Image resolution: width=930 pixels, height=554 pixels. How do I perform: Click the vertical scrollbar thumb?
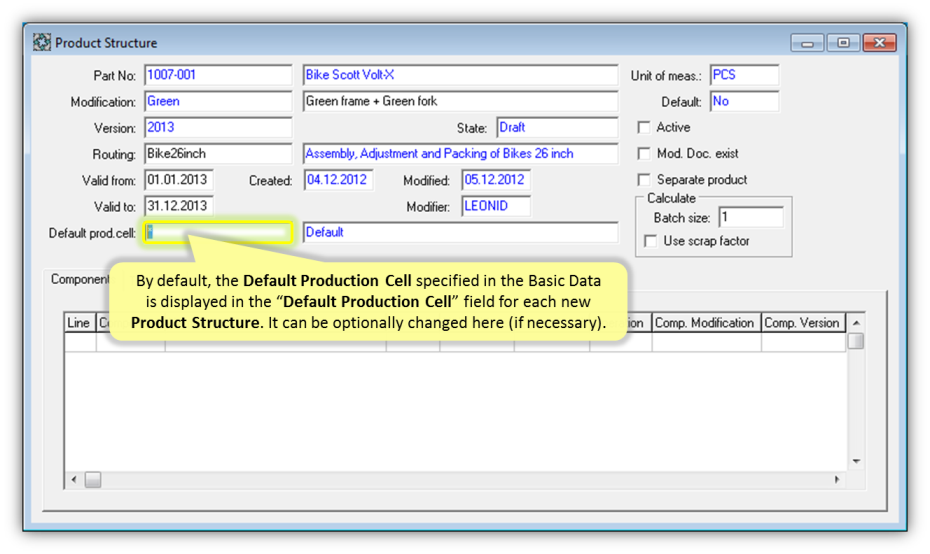tap(856, 341)
